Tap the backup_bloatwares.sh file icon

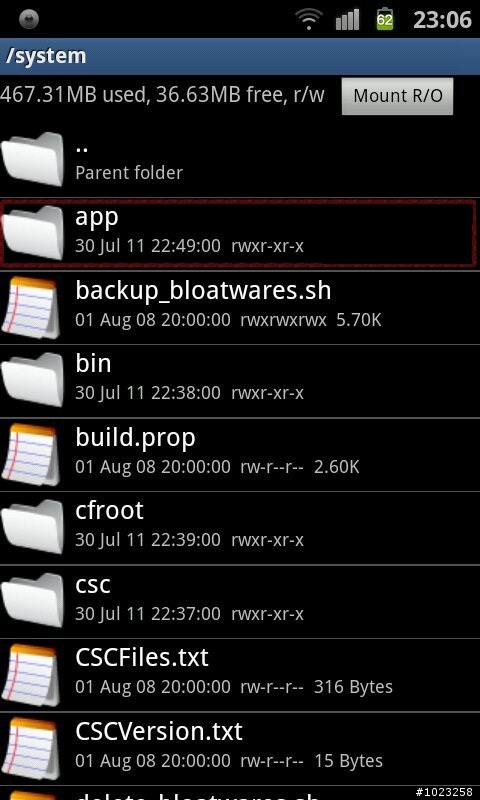coord(31,308)
